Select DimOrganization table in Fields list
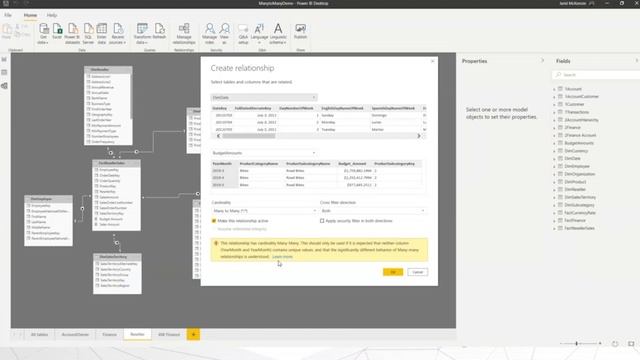Viewport: 640px width, 360px height. (x=580, y=174)
